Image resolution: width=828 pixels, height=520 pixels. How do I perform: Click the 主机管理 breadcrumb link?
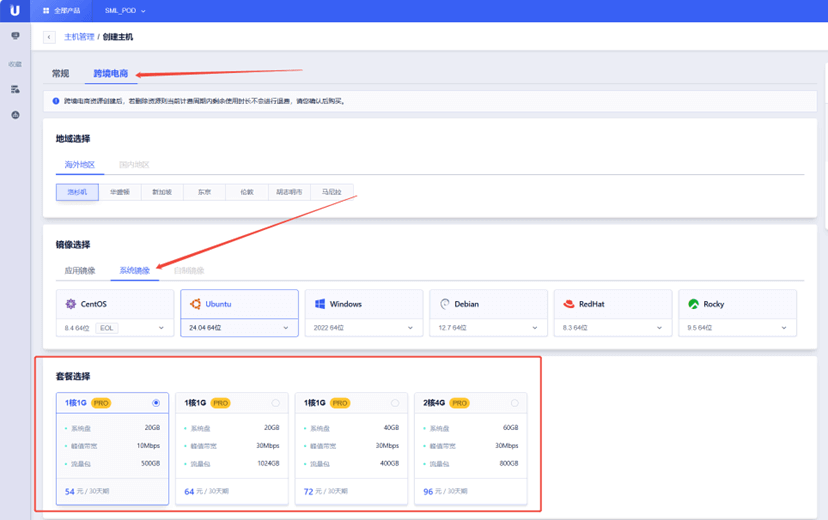click(x=79, y=37)
